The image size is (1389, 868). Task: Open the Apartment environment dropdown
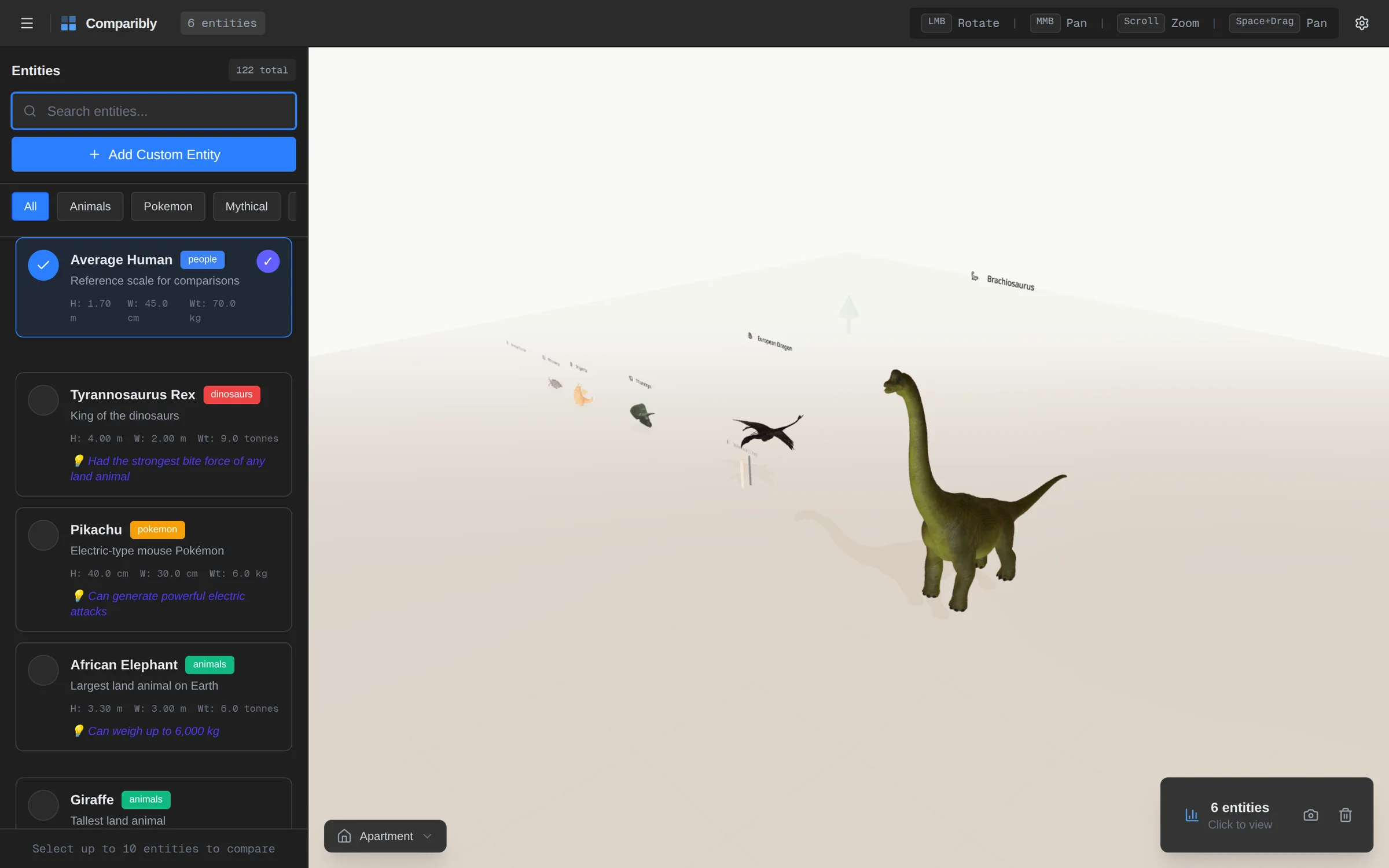[385, 836]
